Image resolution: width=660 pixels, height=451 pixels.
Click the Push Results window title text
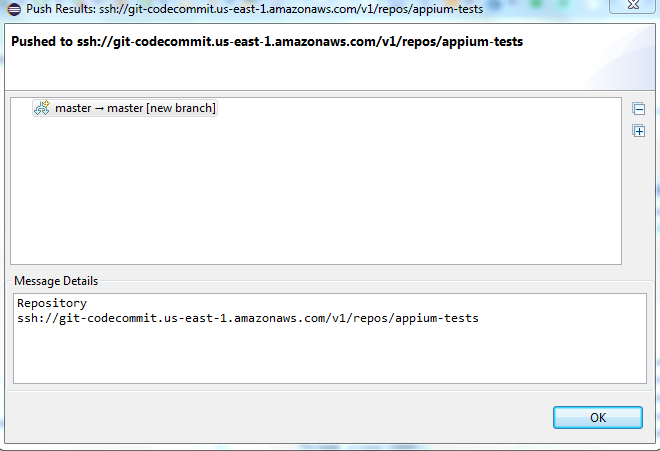pos(254,9)
